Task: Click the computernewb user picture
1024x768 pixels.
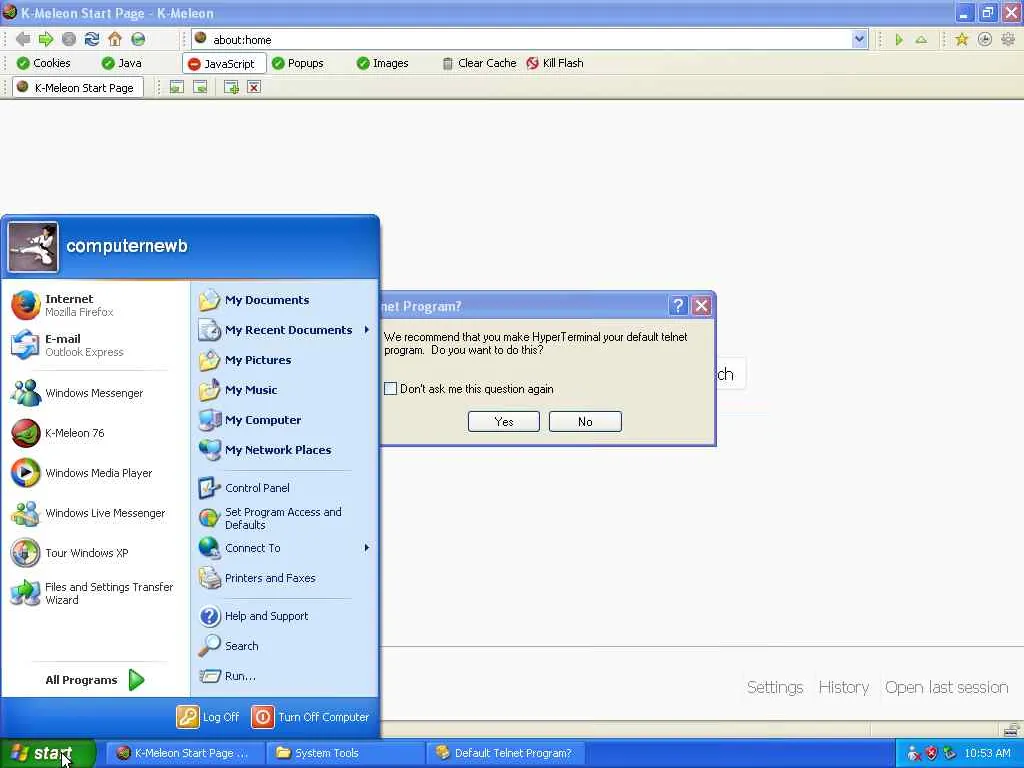Action: [x=33, y=247]
